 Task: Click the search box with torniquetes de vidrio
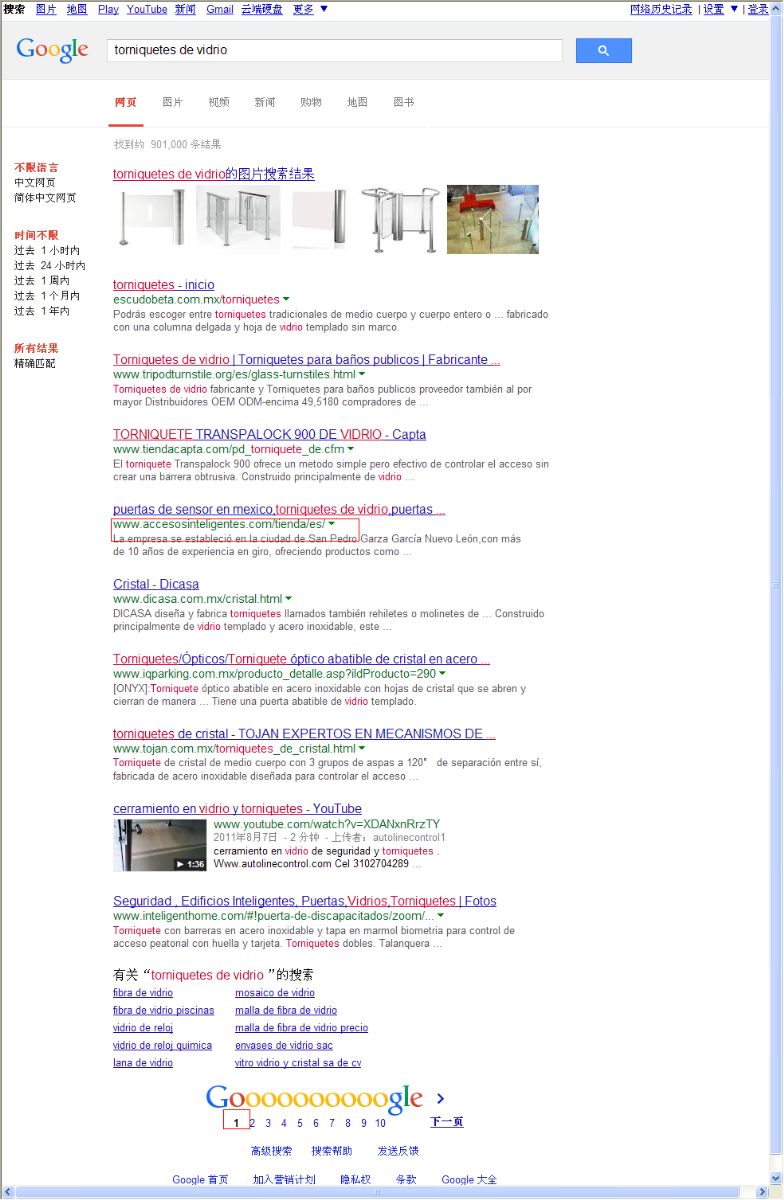334,50
